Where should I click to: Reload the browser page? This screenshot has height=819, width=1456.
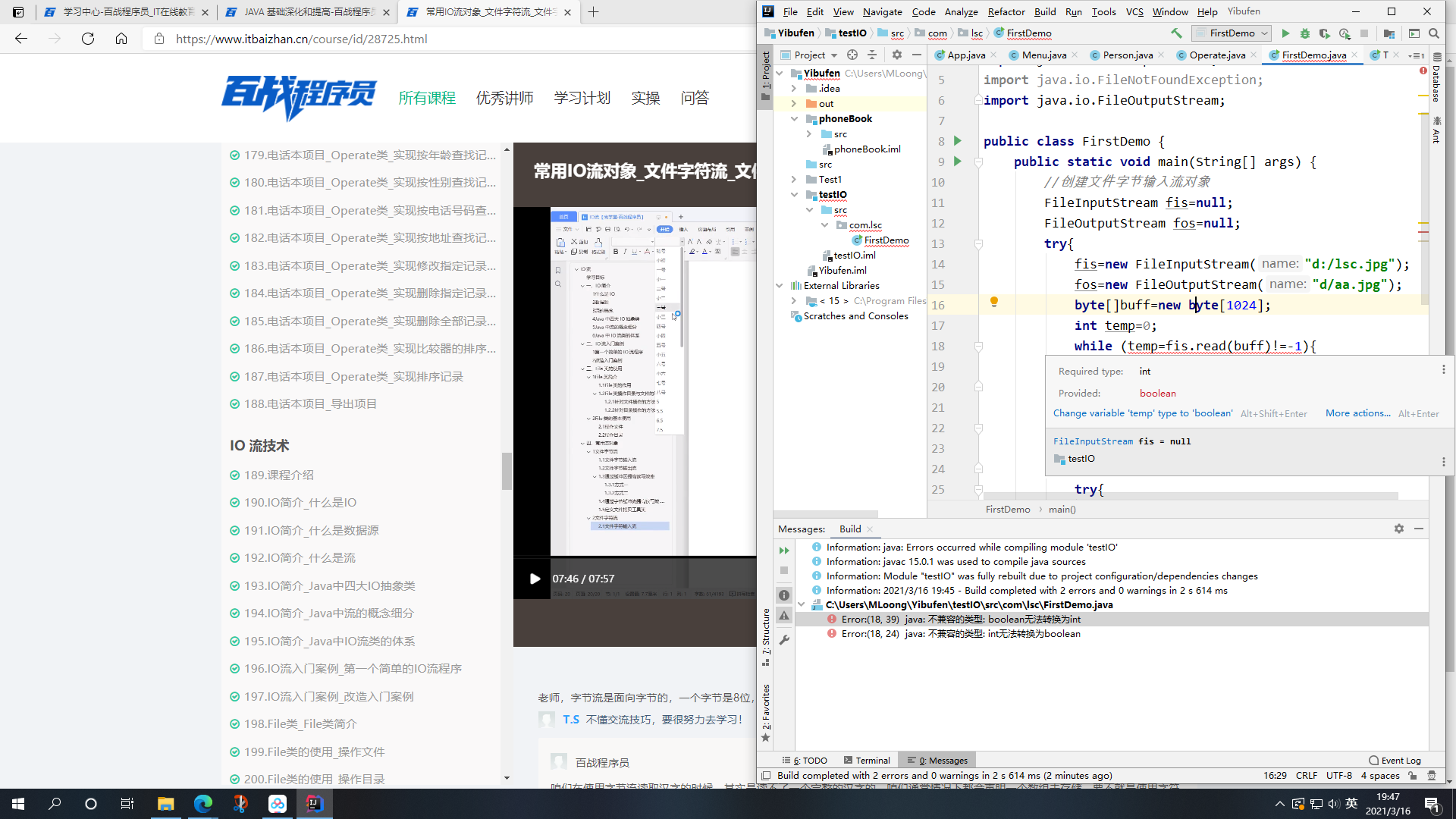tap(88, 39)
